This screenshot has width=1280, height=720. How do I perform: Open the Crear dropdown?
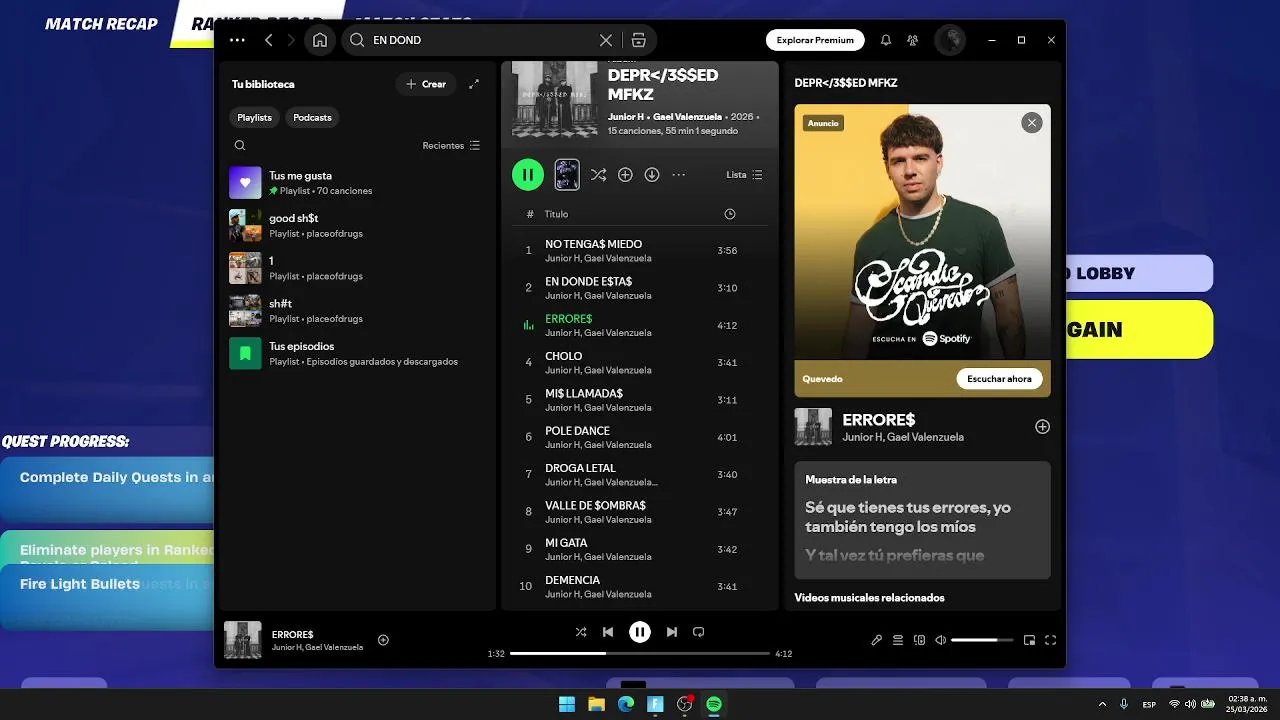point(426,84)
